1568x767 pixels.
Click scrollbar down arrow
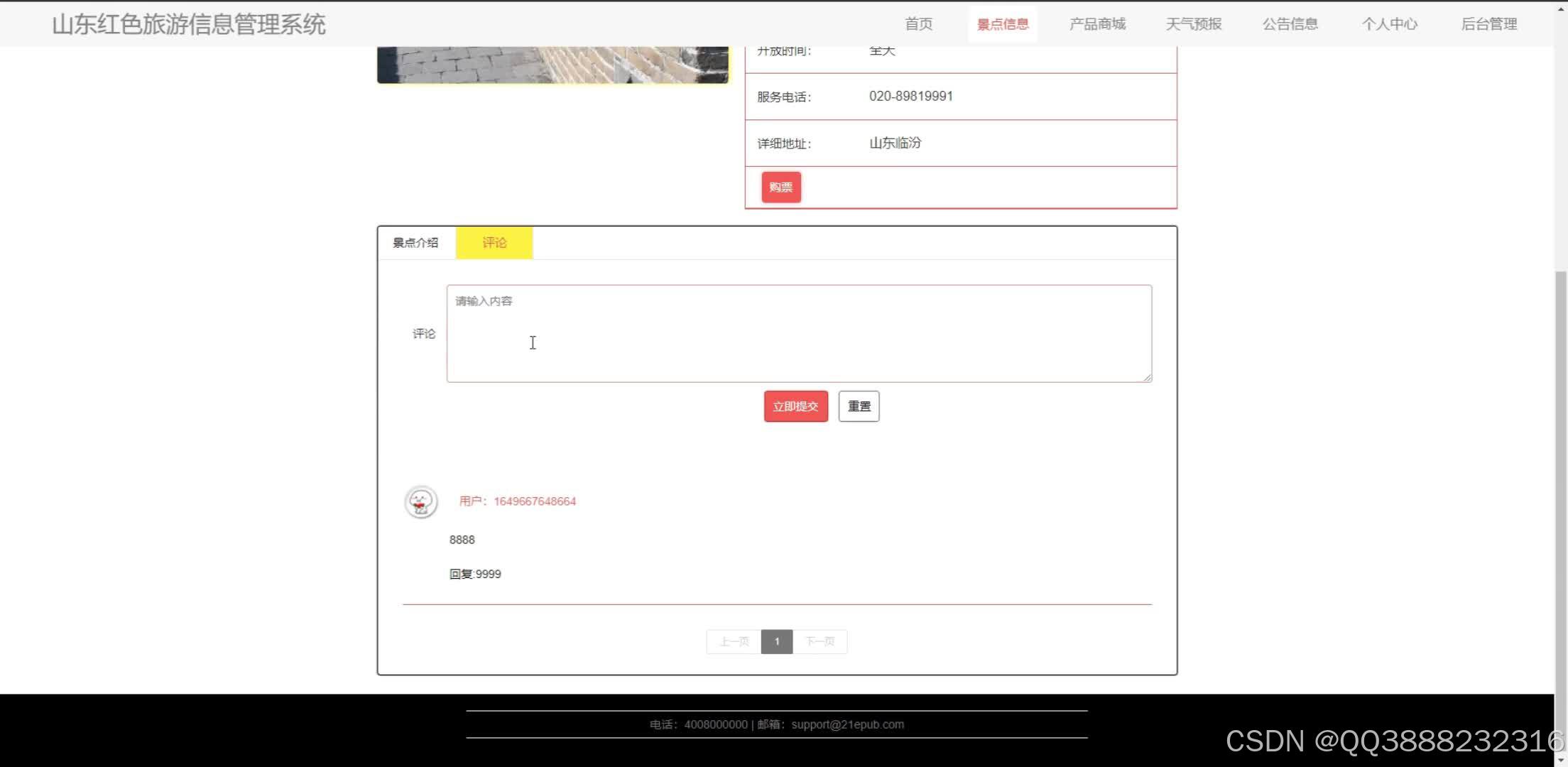tap(1560, 761)
